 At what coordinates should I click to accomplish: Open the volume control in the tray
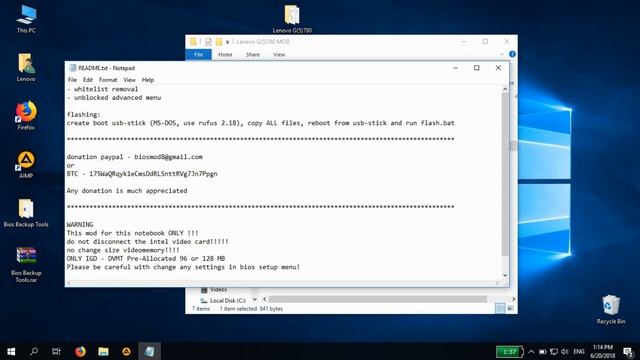coord(565,351)
